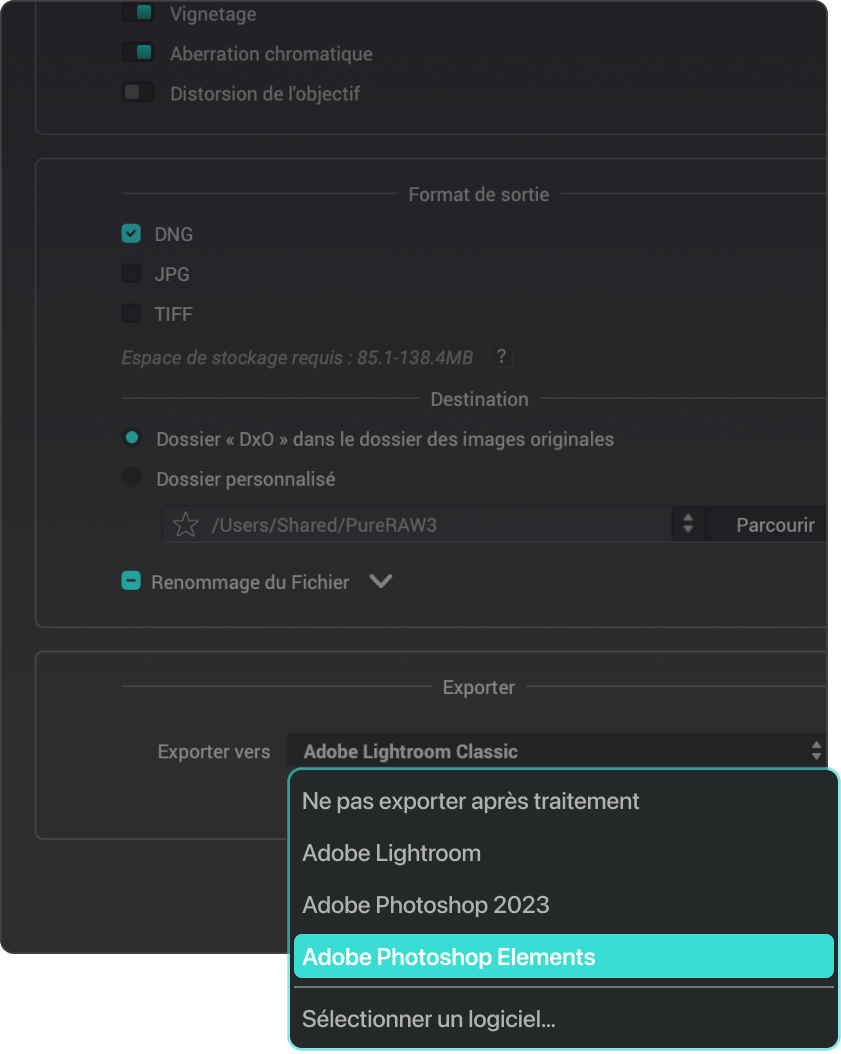Screen dimensions: 841x1054
Task: Uncheck the DNG output format
Action: pos(131,233)
